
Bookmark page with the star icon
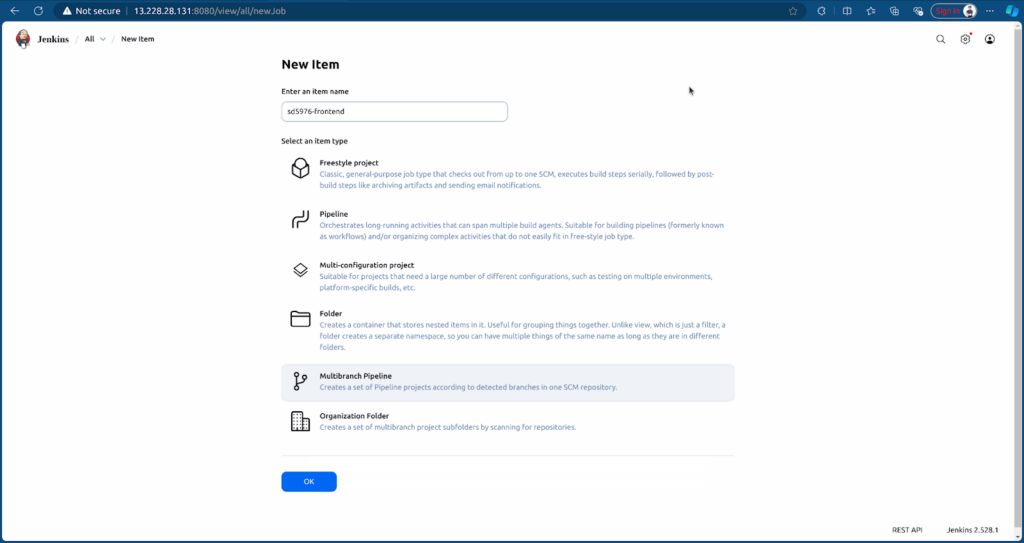(x=793, y=11)
